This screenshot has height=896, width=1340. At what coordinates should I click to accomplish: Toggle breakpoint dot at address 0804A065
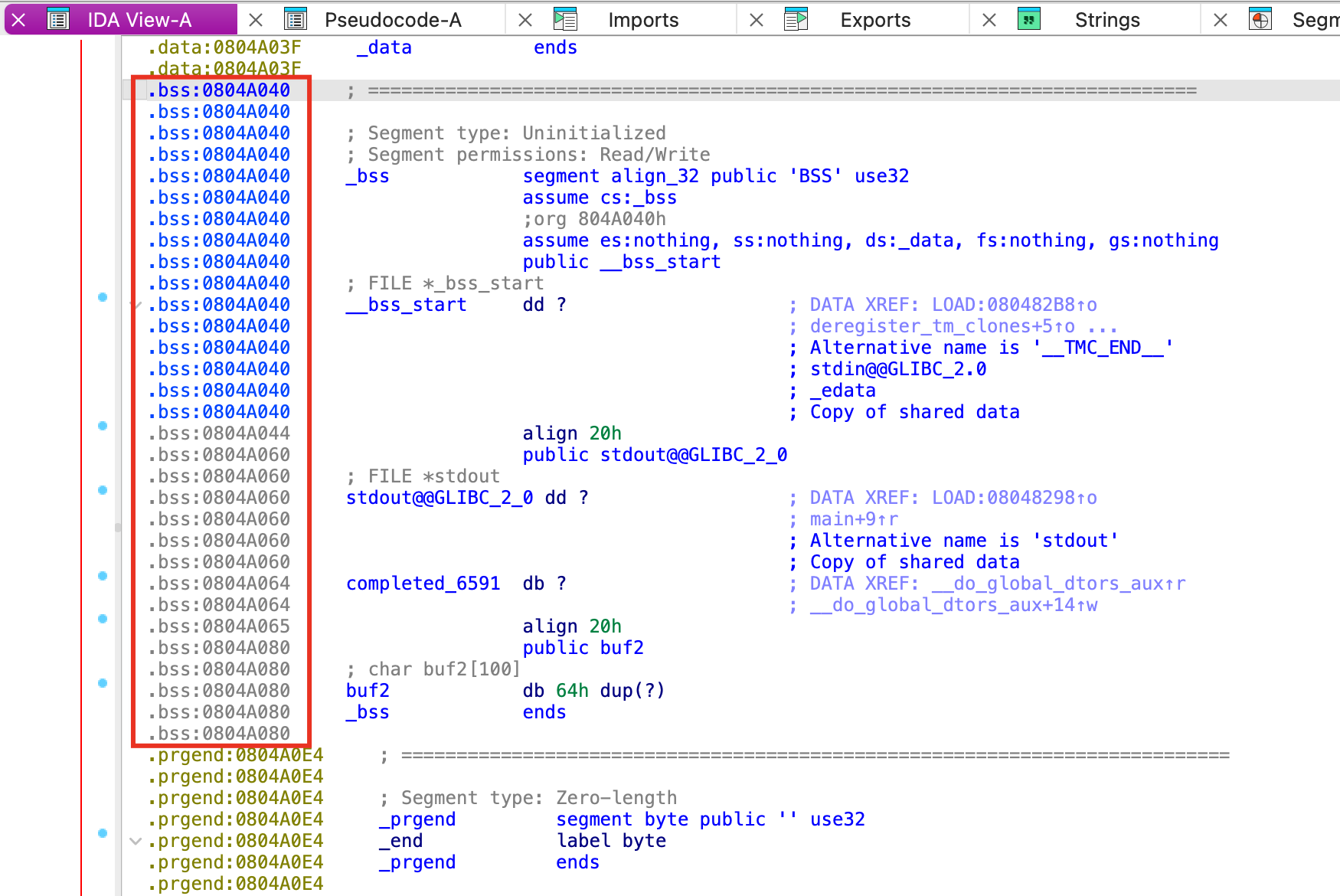click(x=103, y=619)
